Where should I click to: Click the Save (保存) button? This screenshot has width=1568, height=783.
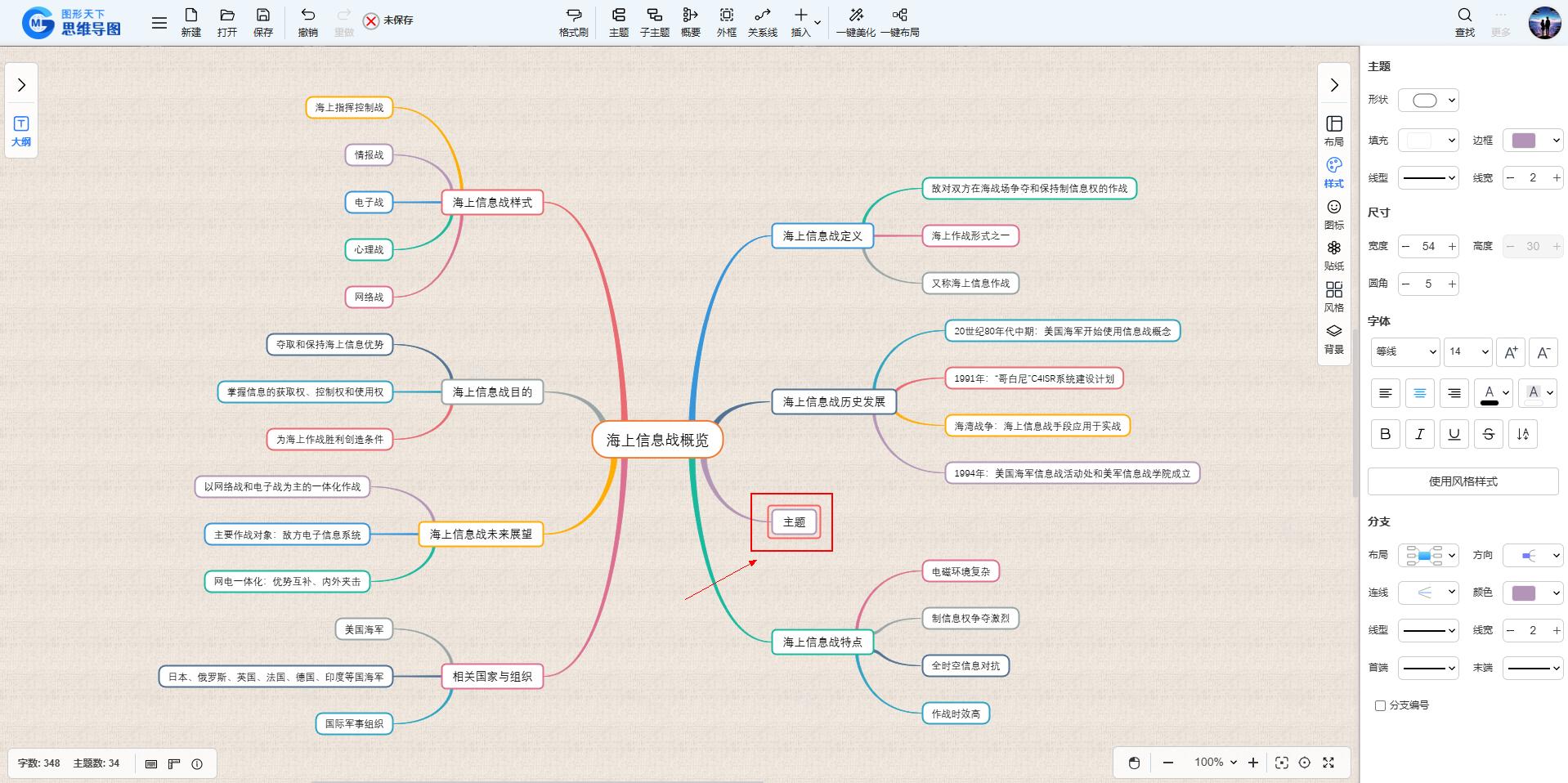click(x=262, y=22)
